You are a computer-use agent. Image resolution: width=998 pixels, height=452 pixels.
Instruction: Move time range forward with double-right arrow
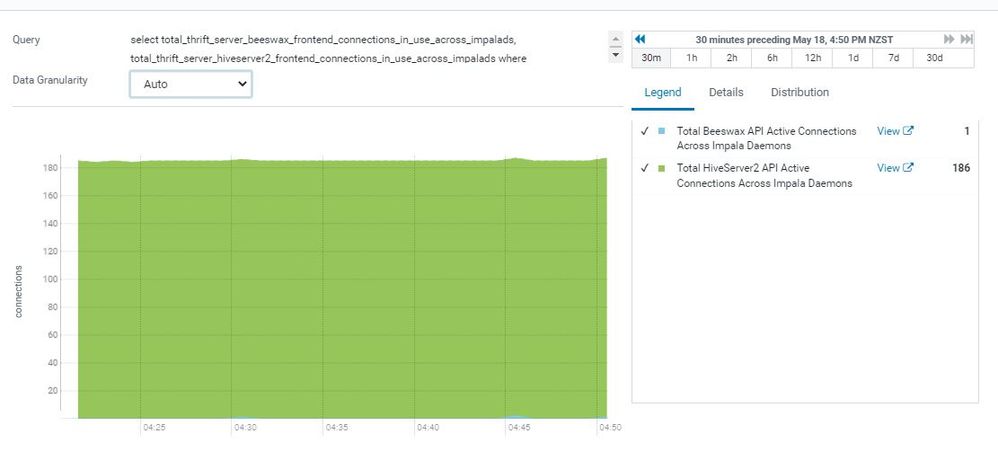[x=949, y=39]
